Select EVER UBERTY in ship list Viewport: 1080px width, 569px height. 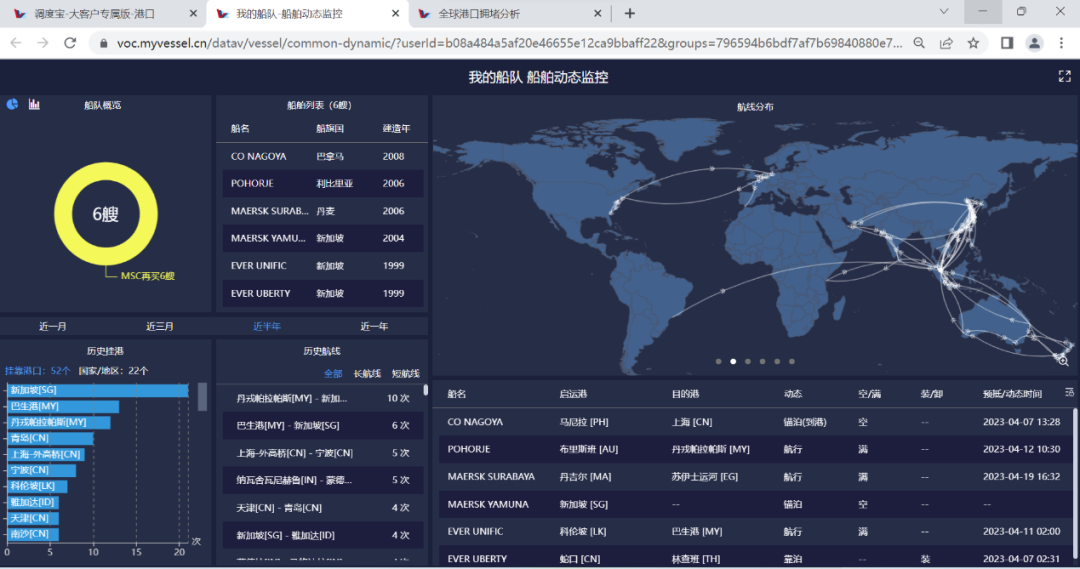(322, 293)
